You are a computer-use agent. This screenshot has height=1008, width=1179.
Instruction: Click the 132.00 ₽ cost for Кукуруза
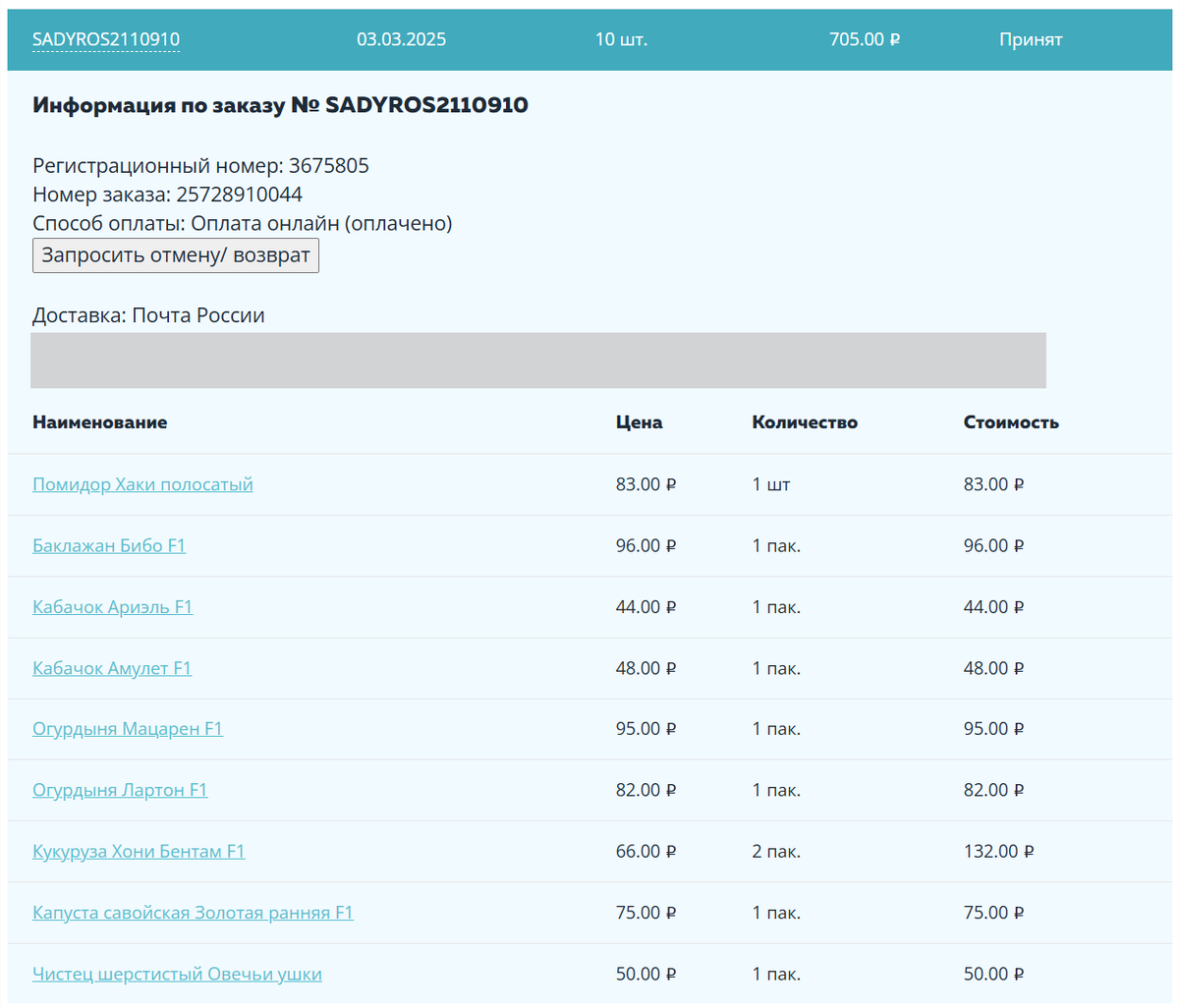tap(999, 852)
